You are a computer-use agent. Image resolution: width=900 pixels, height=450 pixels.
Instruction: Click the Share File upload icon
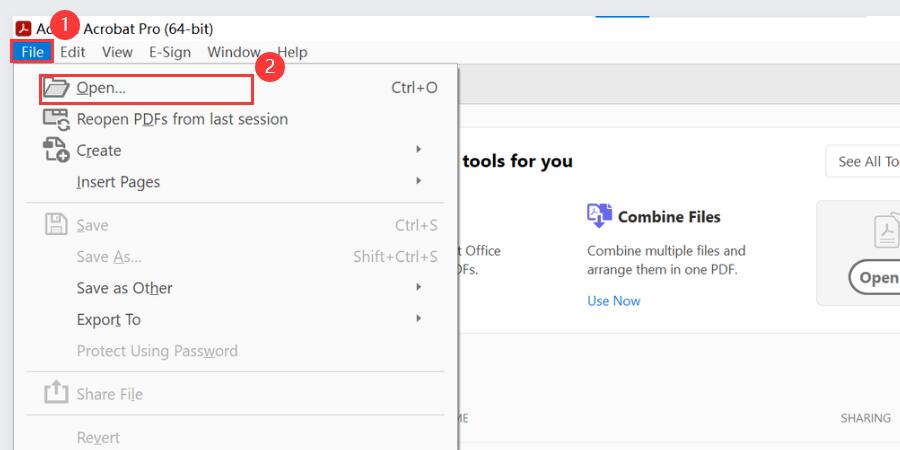click(56, 394)
